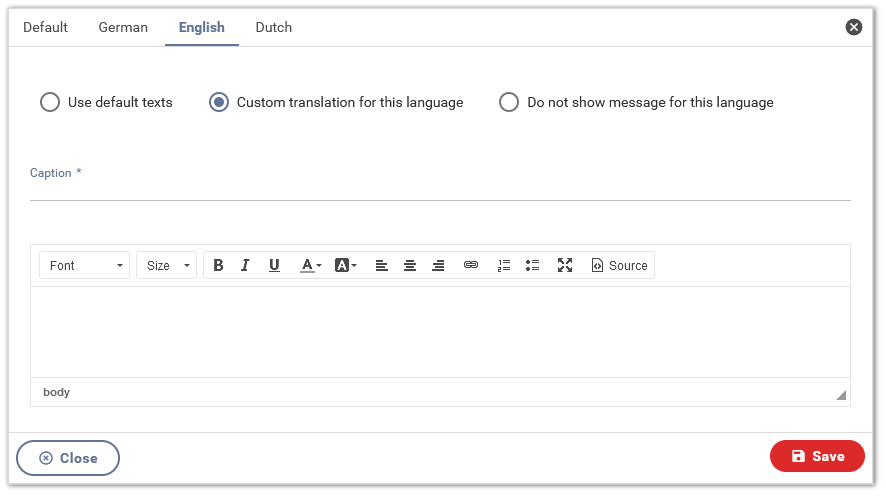Switch to the German tab
Image resolution: width=886 pixels, height=496 pixels.
(123, 27)
